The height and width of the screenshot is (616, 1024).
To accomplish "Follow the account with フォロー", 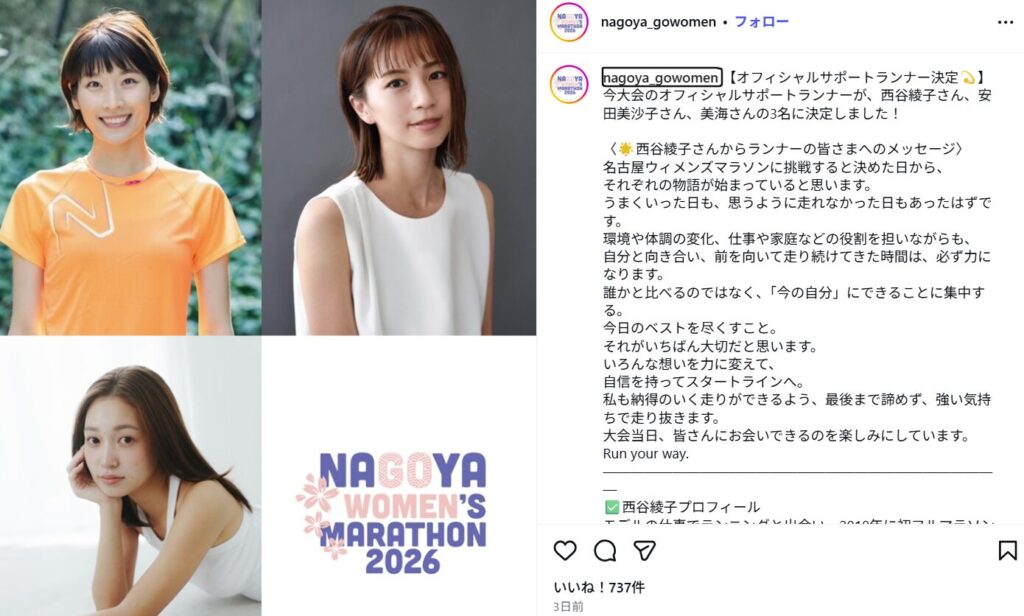I will pos(761,22).
